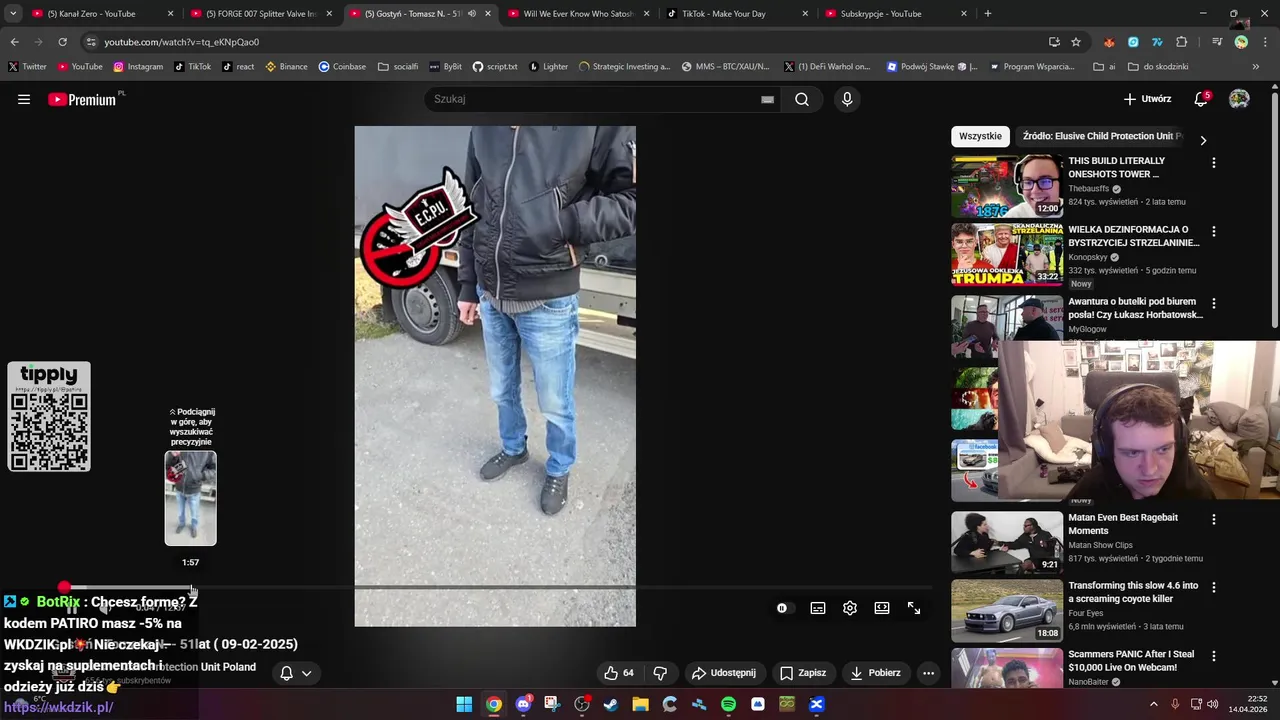Viewport: 1280px width, 720px height.
Task: Select the Wszystkie filter chip
Action: click(980, 136)
